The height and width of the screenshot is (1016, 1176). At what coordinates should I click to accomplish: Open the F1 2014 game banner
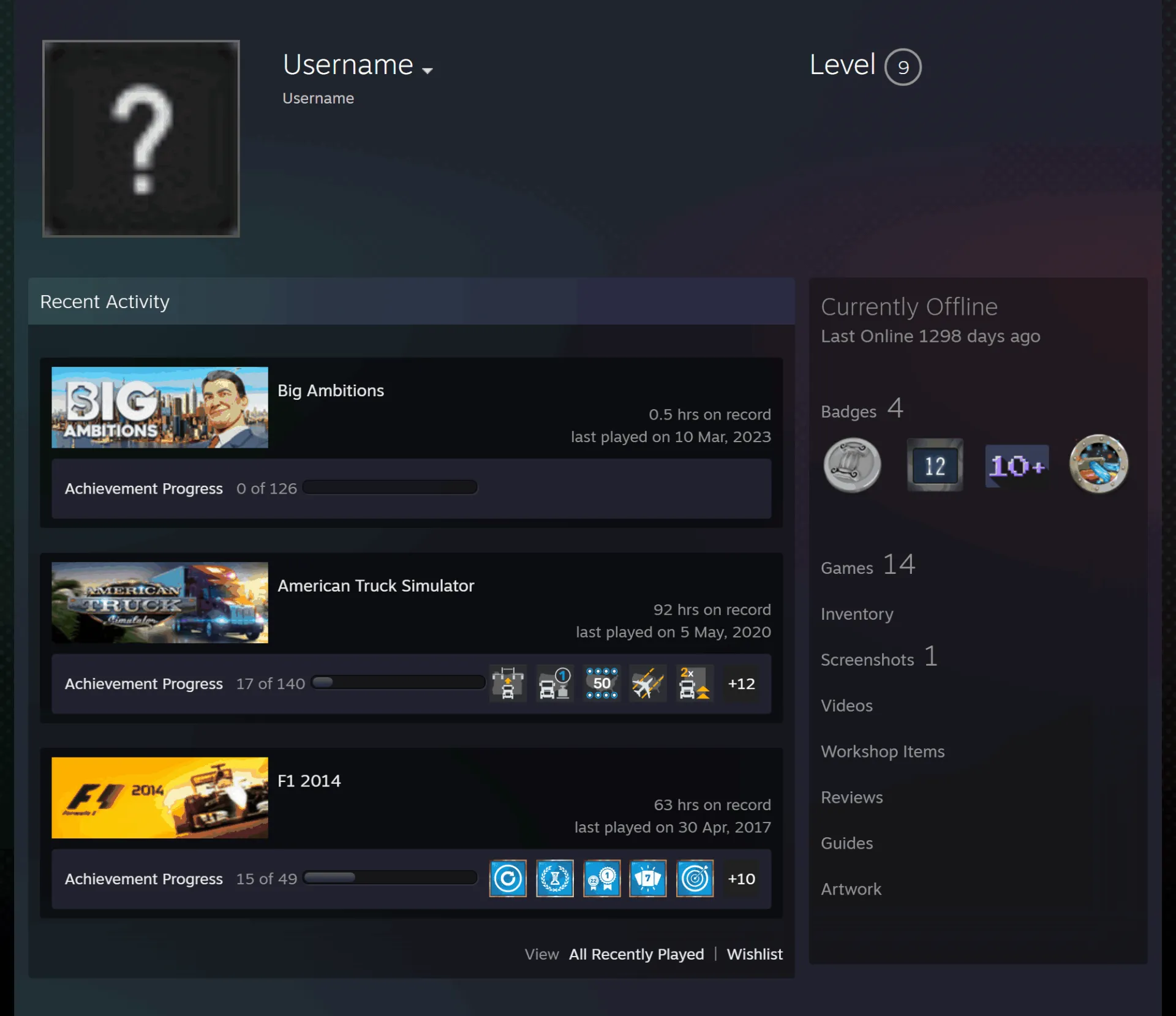point(160,798)
